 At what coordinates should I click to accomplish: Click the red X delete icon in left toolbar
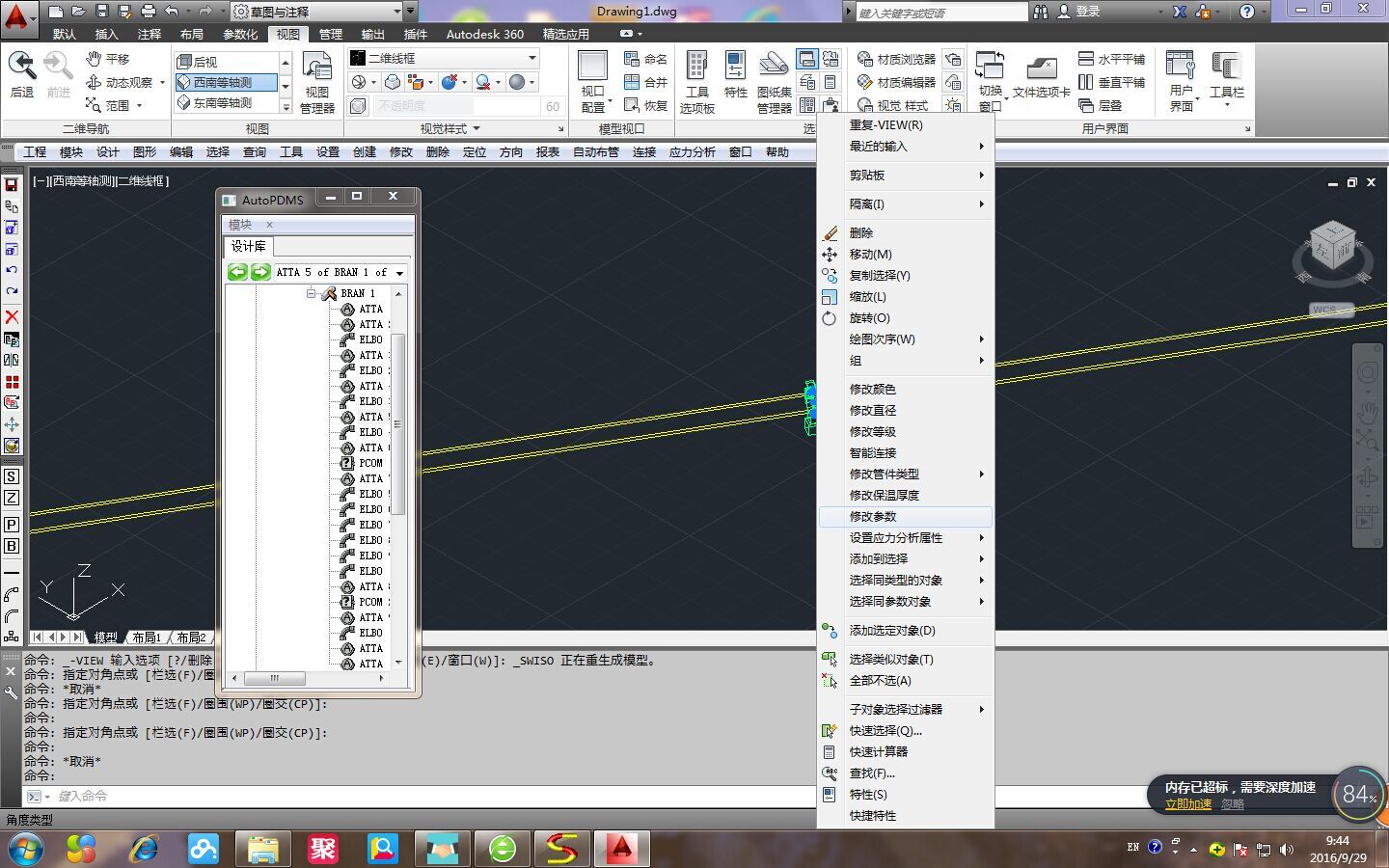tap(12, 316)
